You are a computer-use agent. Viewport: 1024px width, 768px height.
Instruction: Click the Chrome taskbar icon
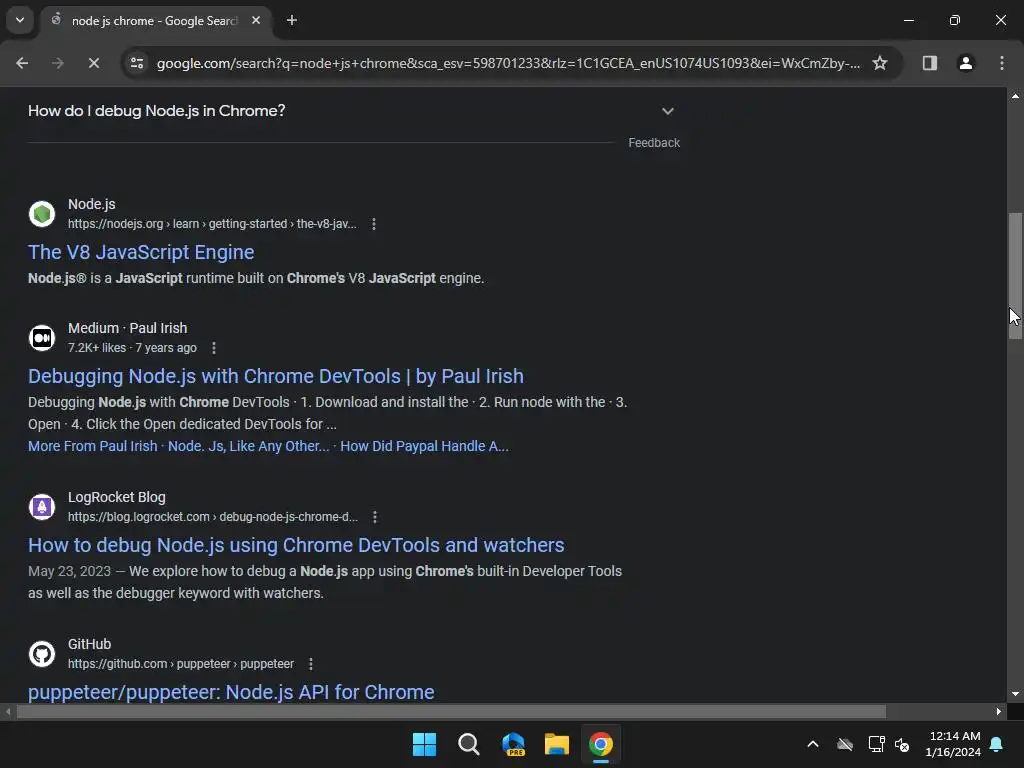(601, 744)
